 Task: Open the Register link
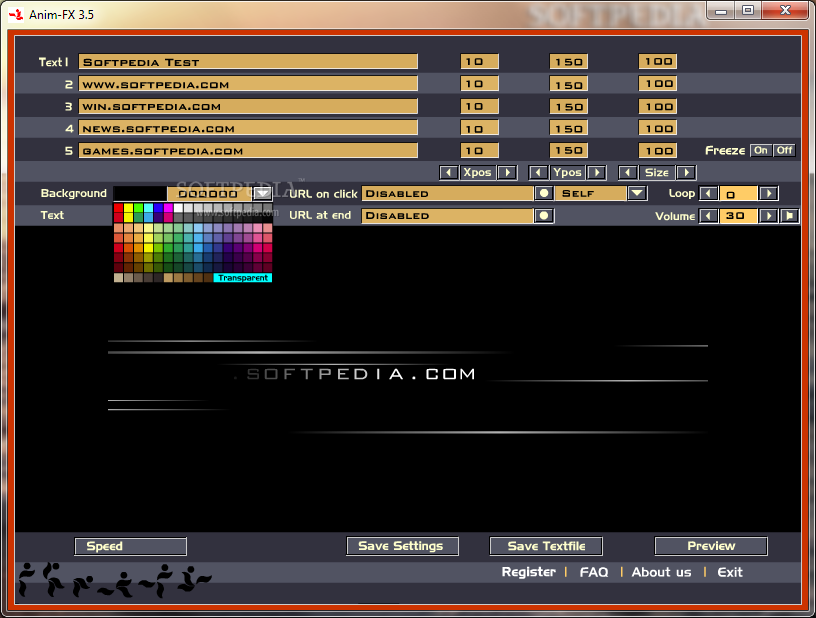(x=529, y=572)
